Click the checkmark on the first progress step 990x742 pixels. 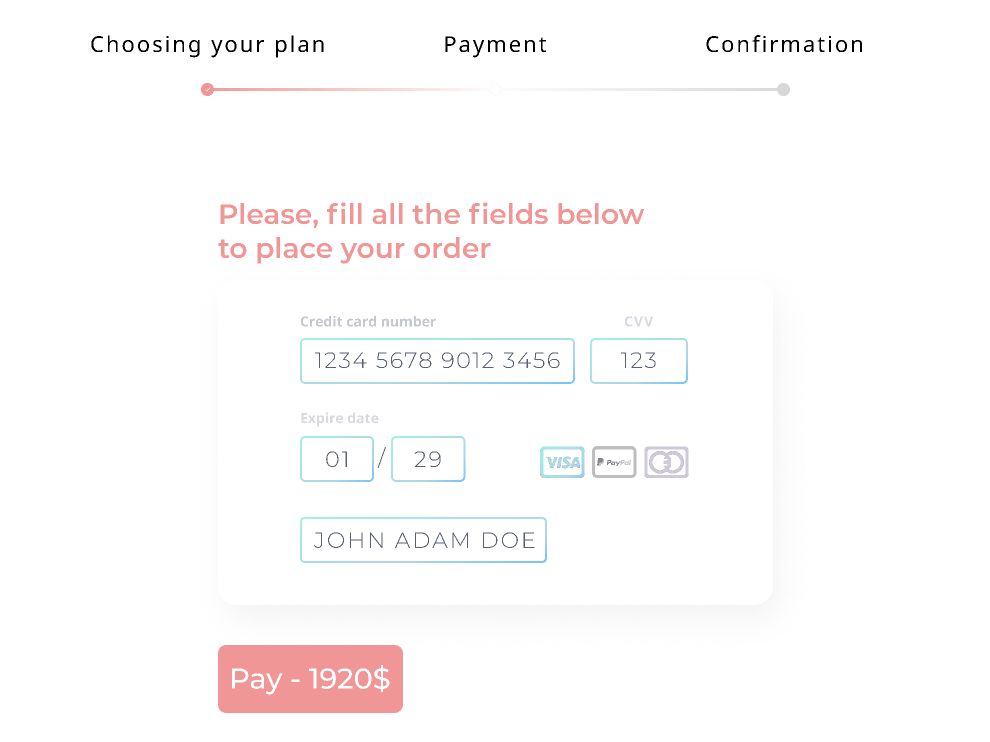[x=207, y=89]
